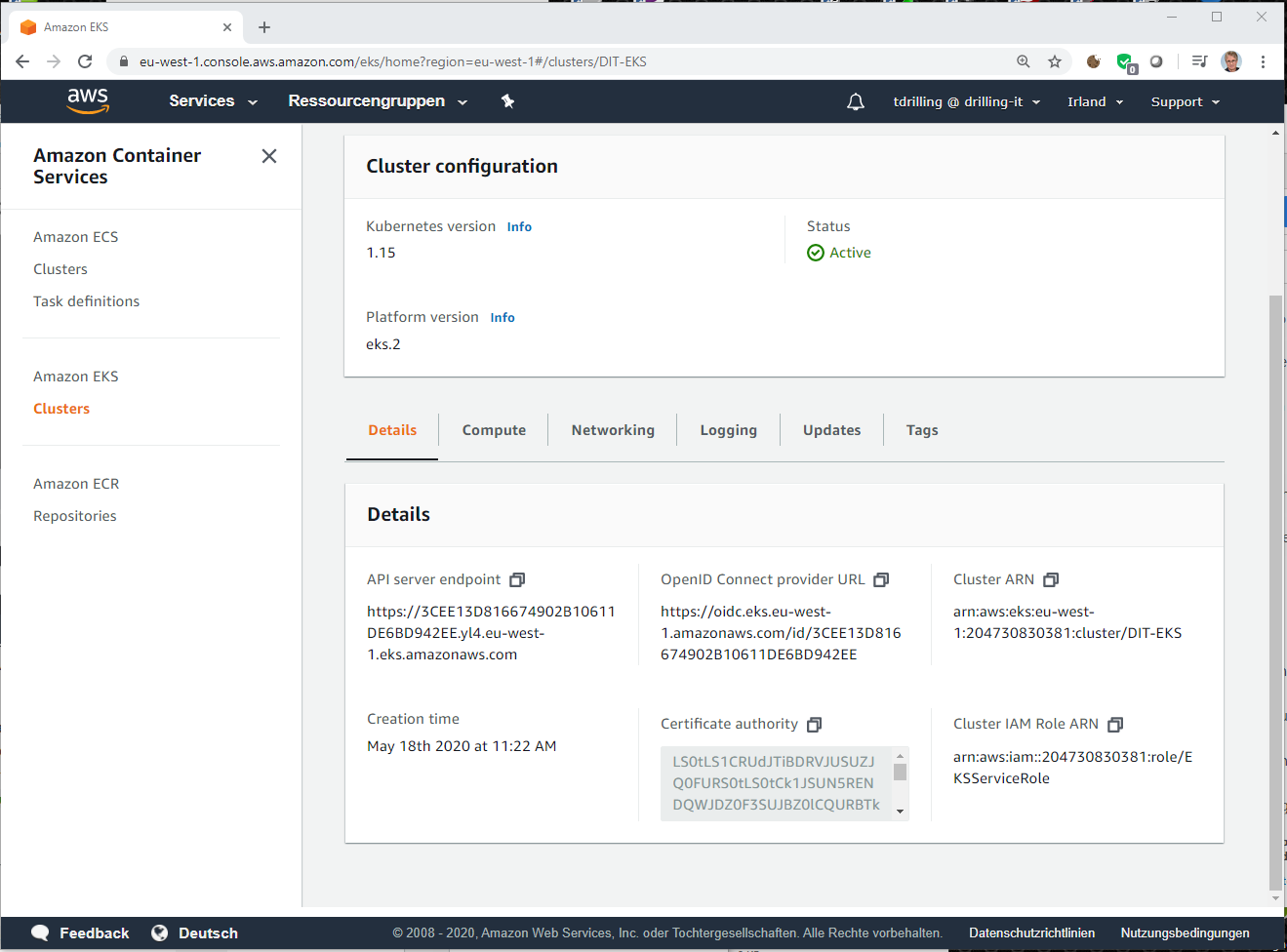Open the Nutzungsbedingungen footer link
The height and width of the screenshot is (952, 1287).
point(1186,933)
